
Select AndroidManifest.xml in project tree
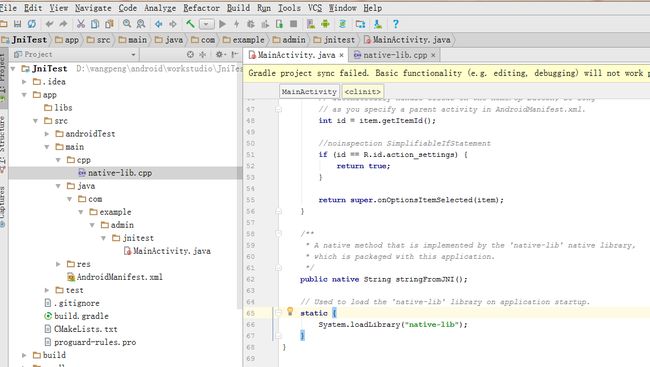pyautogui.click(x=115, y=277)
